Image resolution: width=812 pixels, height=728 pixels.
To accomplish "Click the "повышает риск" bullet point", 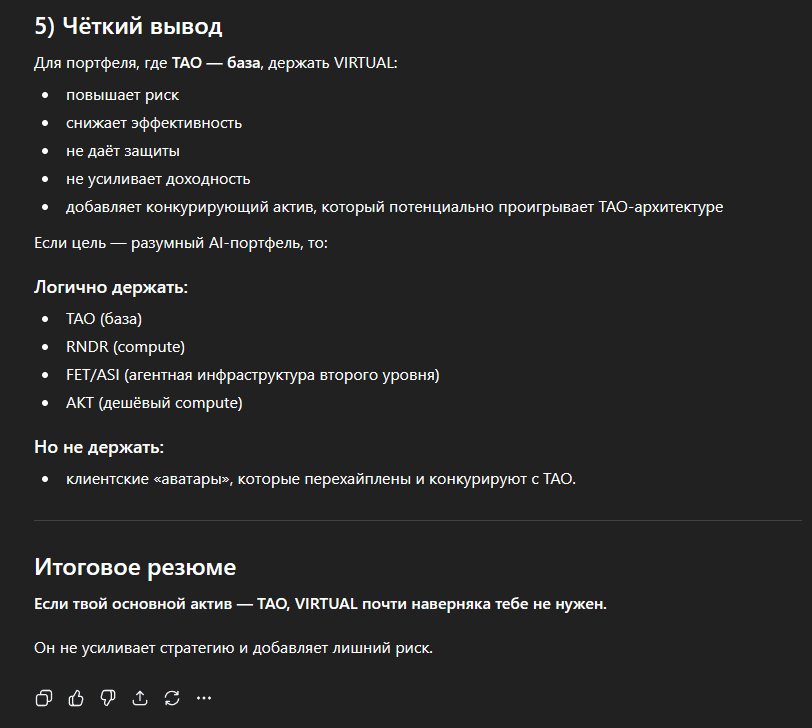I will [122, 95].
